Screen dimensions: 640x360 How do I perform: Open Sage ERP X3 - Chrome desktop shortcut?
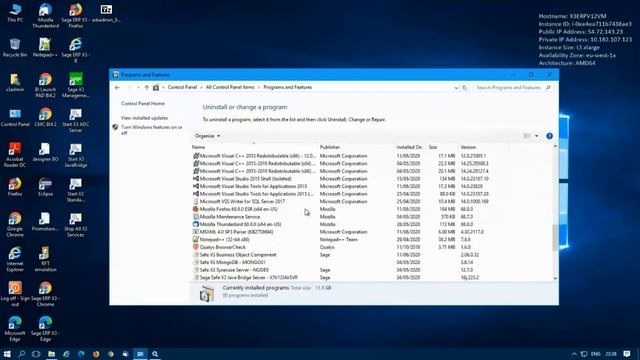pyautogui.click(x=45, y=294)
